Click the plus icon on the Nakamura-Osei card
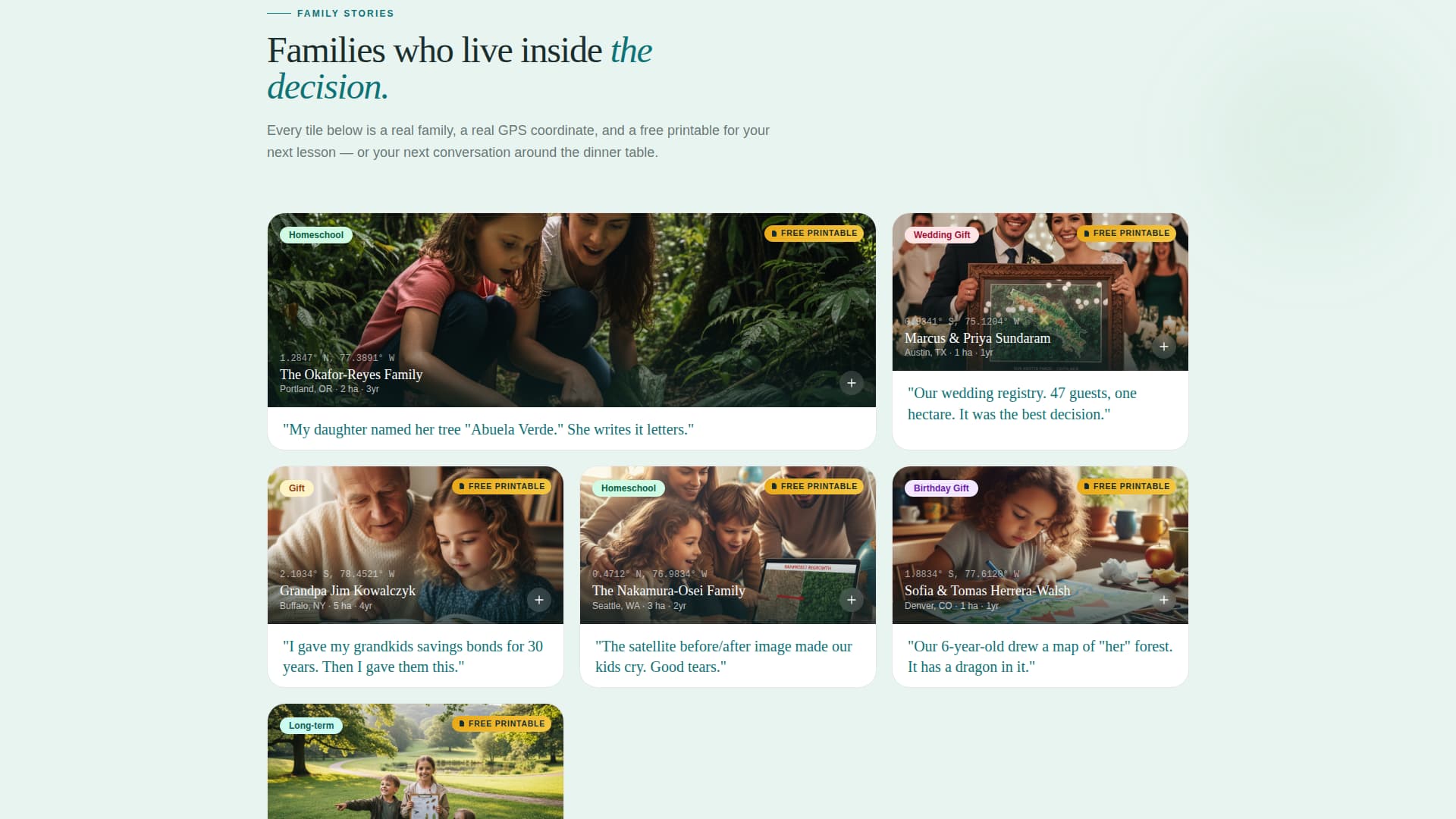 point(851,599)
